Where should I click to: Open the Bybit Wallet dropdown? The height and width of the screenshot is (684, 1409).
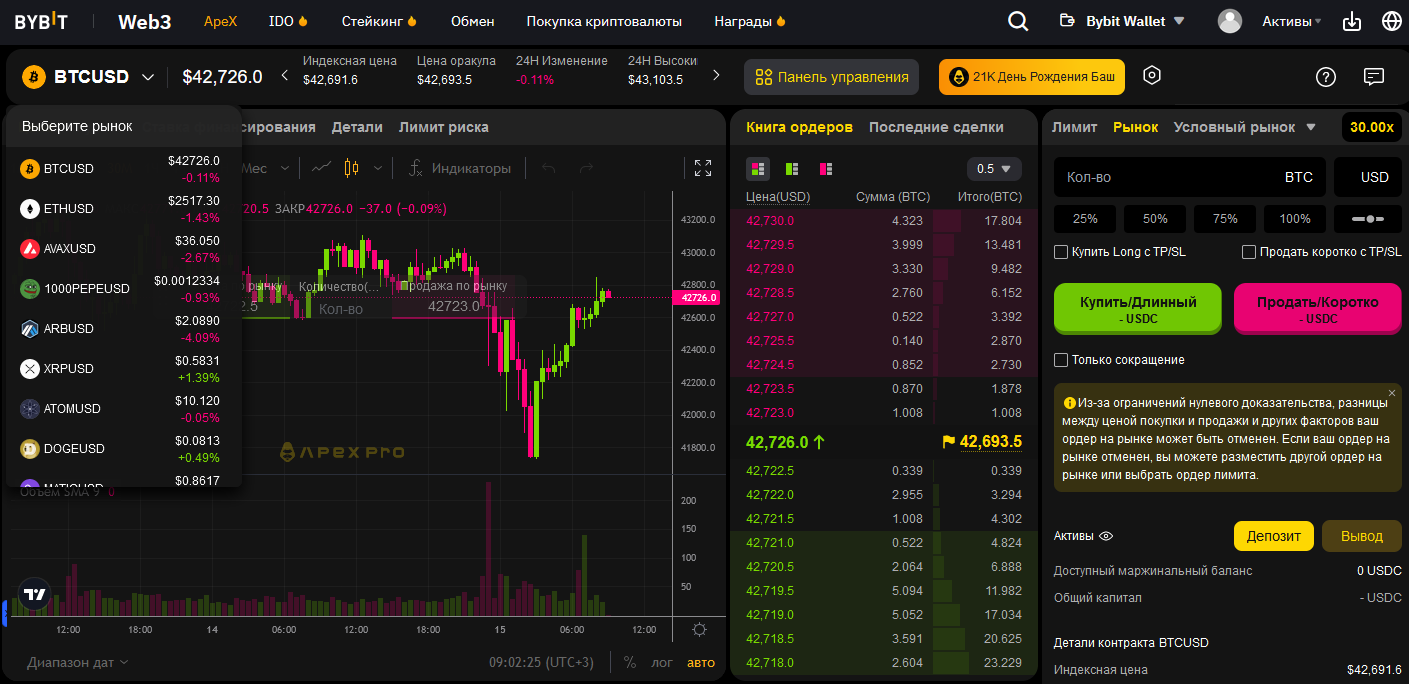click(x=1121, y=21)
